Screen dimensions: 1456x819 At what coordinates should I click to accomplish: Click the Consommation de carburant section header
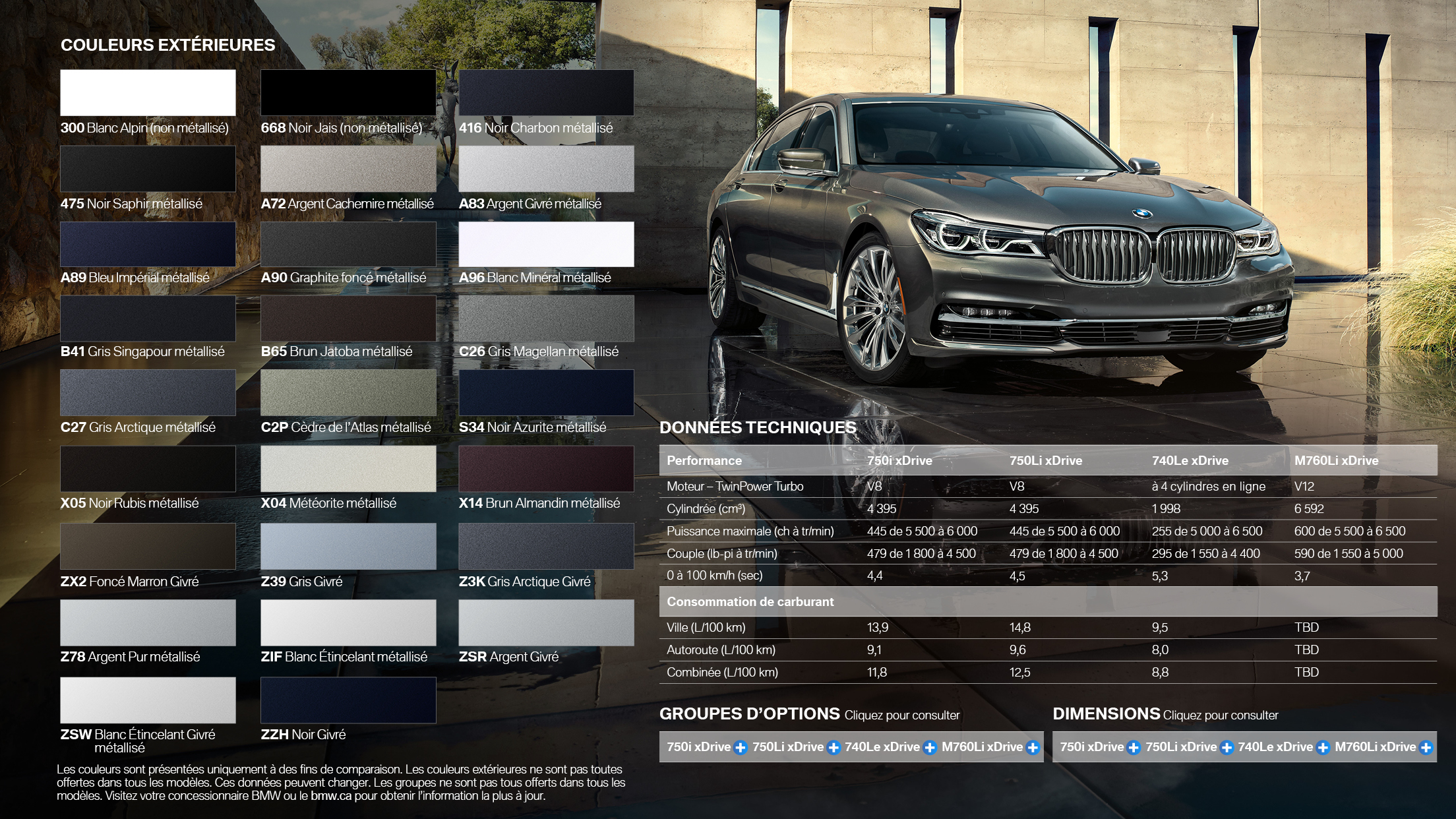pyautogui.click(x=750, y=601)
